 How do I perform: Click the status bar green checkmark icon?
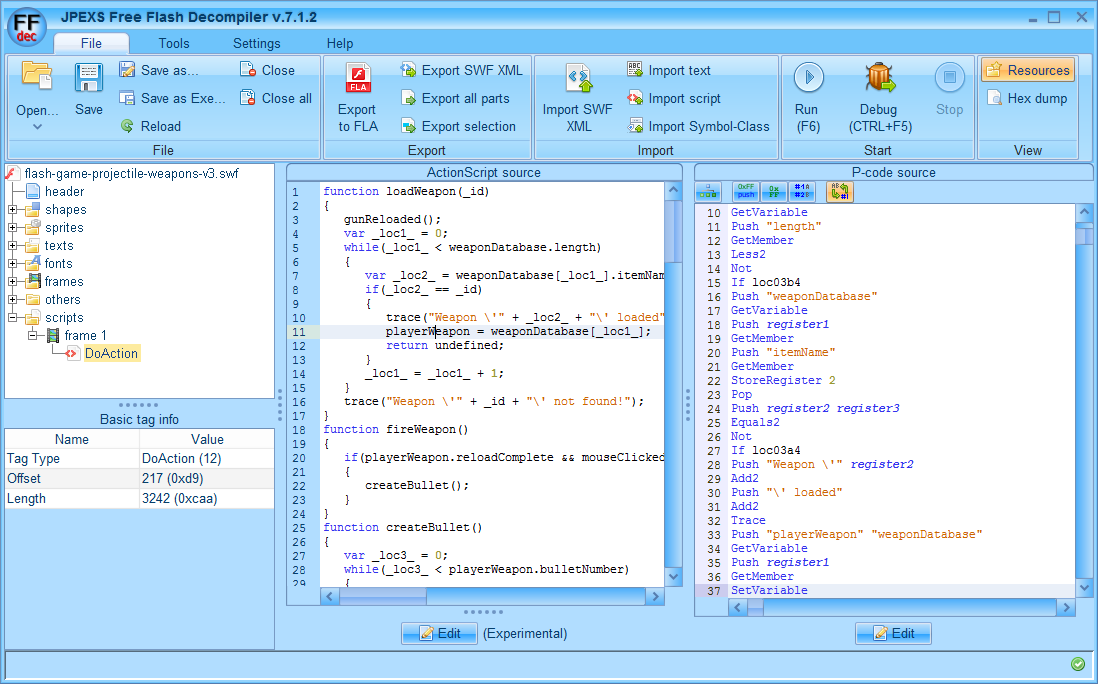pyautogui.click(x=1078, y=664)
